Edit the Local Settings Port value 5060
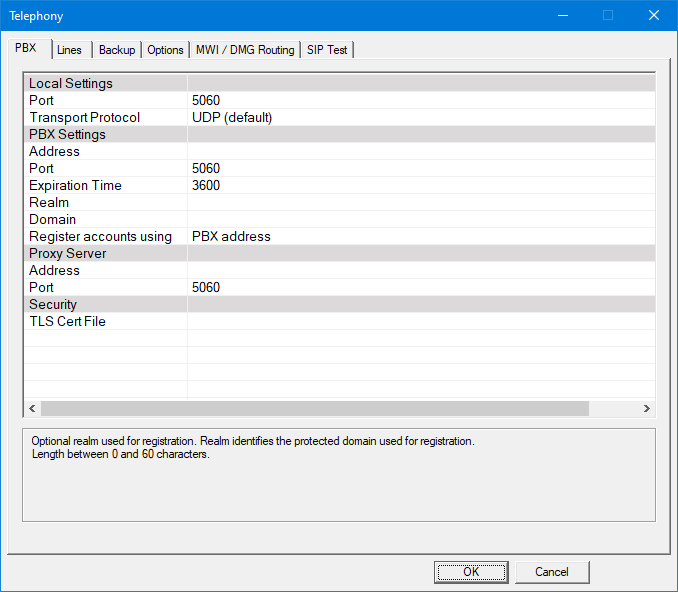Image resolution: width=678 pixels, height=592 pixels. [x=420, y=101]
